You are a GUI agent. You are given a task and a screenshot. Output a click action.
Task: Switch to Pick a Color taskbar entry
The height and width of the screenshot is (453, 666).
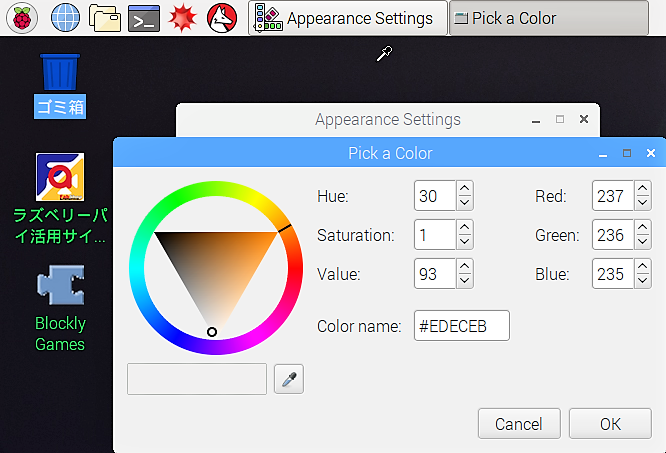click(549, 18)
